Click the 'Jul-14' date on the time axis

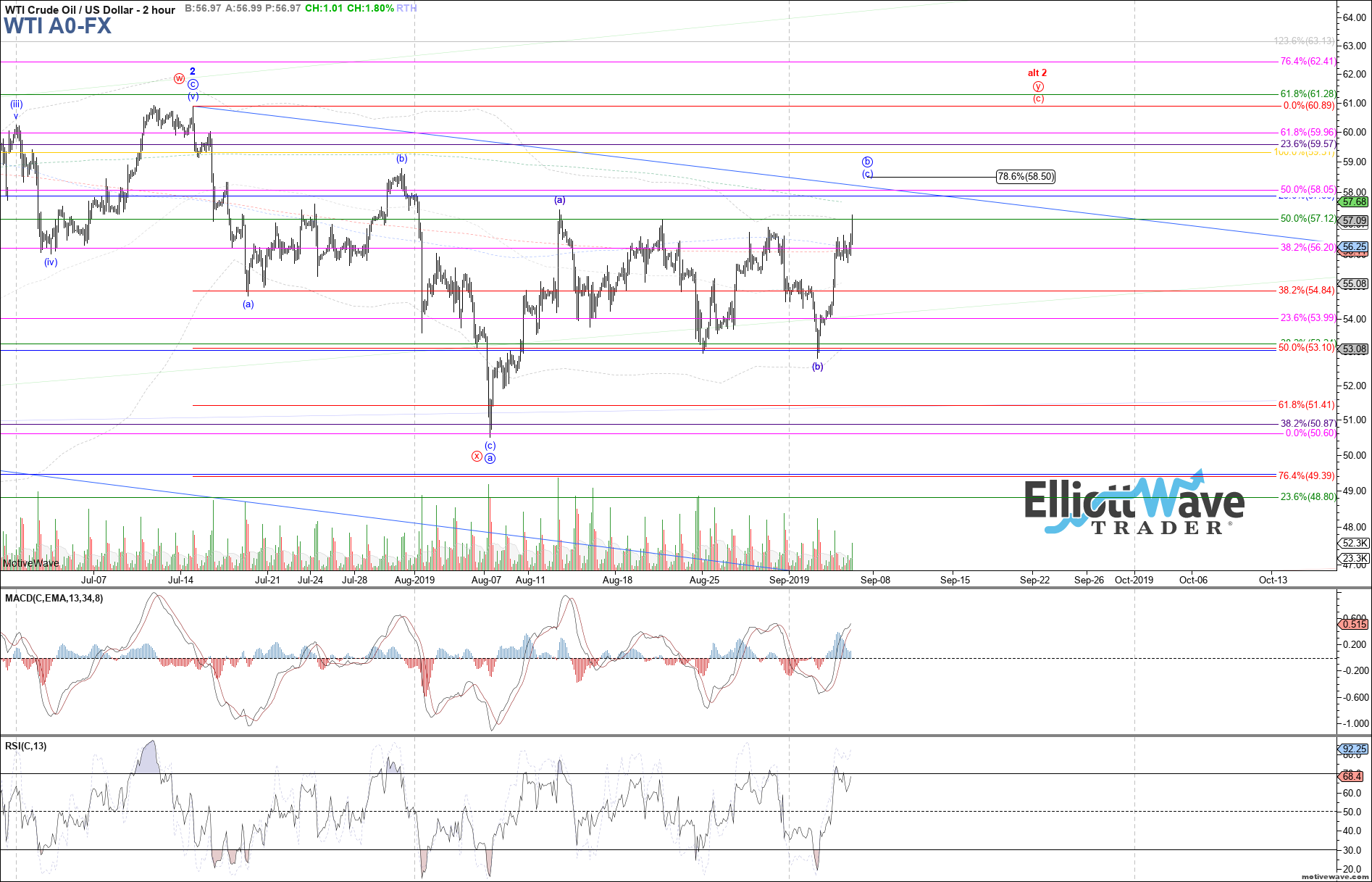coord(180,580)
